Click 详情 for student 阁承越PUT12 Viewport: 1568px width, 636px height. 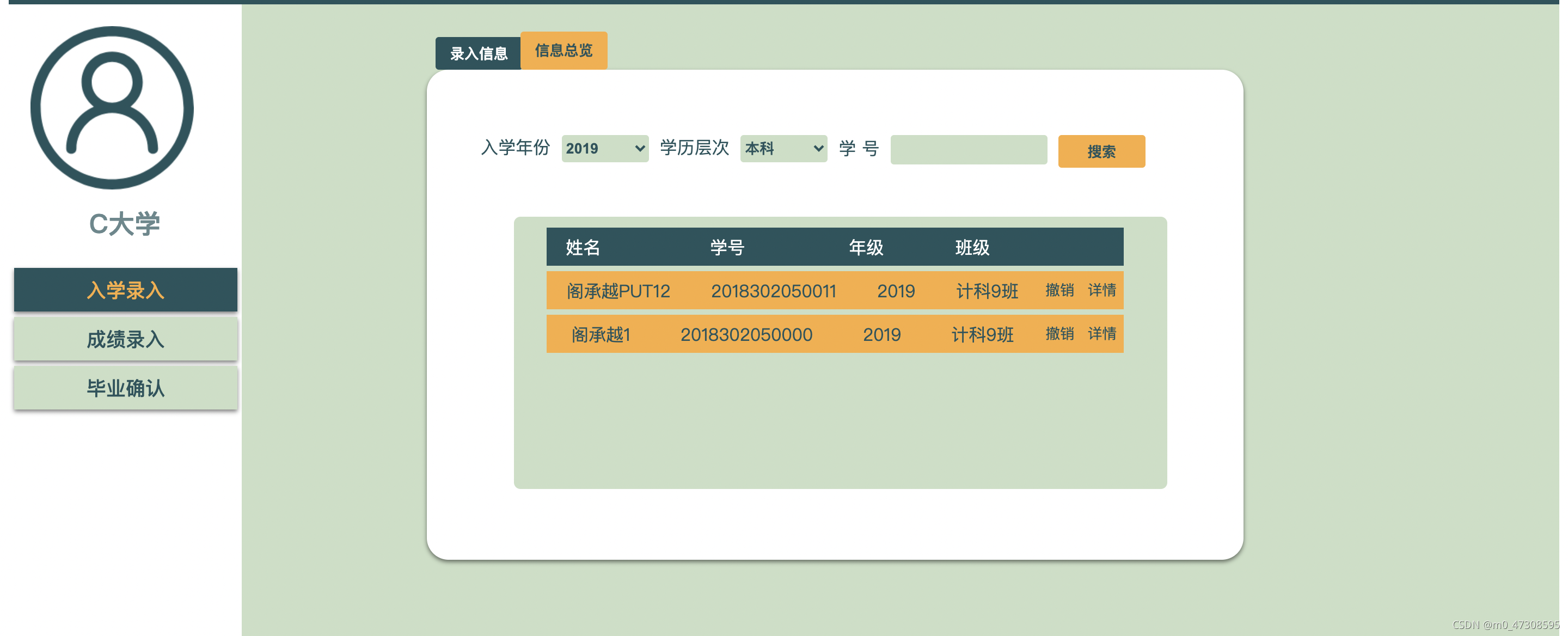pyautogui.click(x=1101, y=290)
